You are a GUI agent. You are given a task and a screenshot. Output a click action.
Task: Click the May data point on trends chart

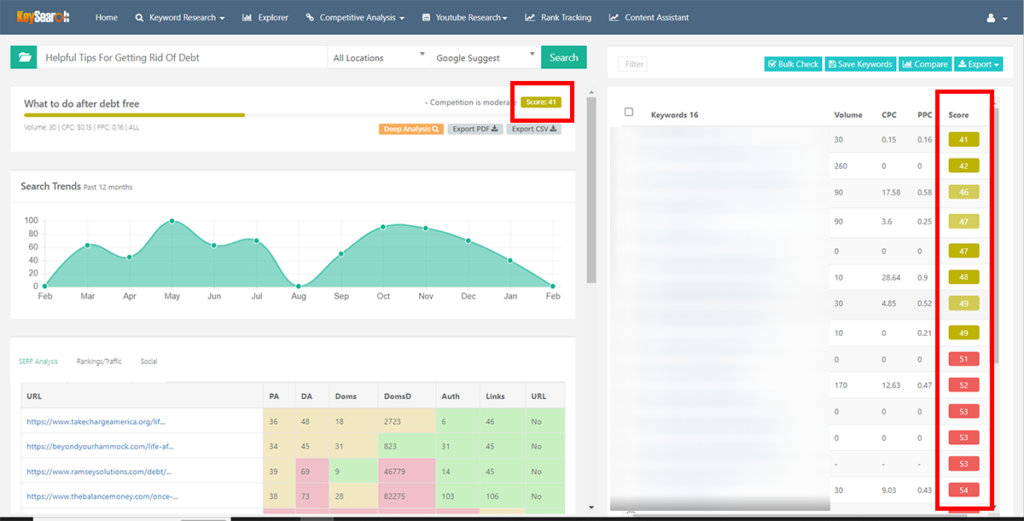point(172,221)
